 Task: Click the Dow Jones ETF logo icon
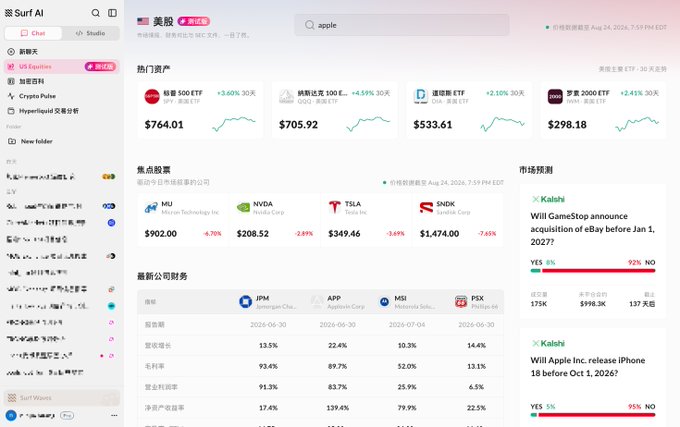click(x=421, y=96)
